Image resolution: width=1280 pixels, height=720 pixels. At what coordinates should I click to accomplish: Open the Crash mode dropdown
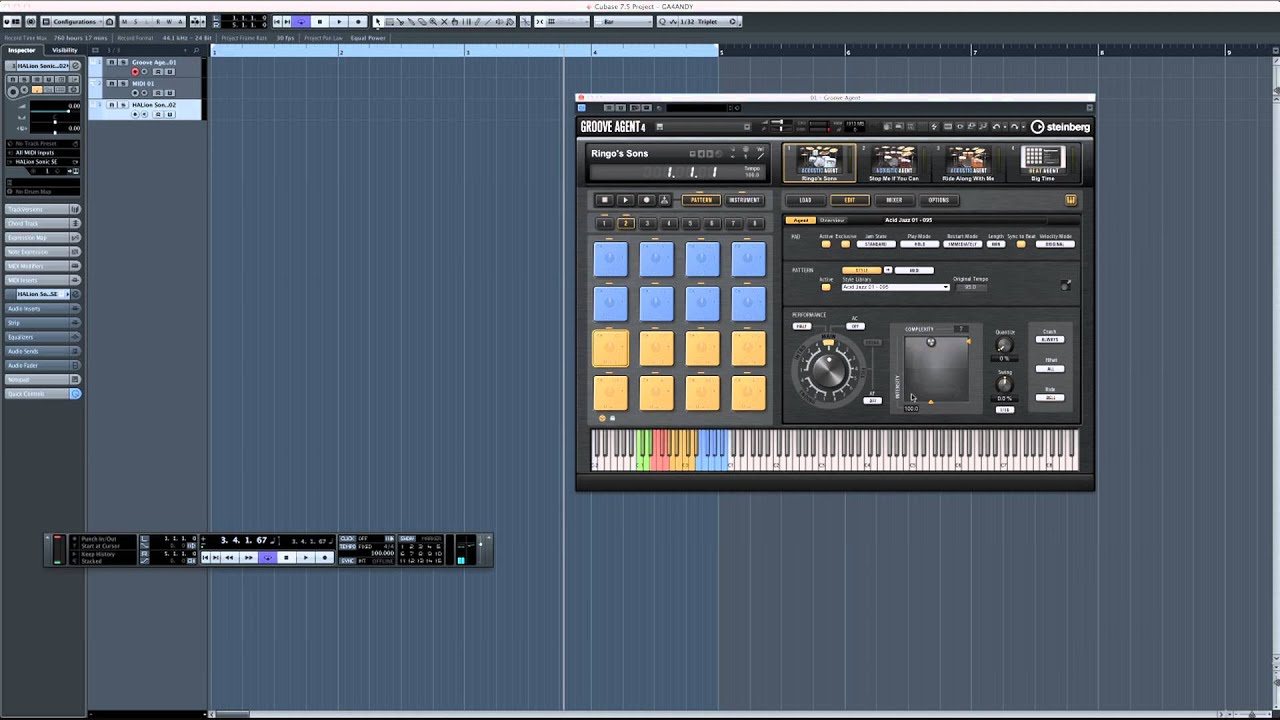point(1050,340)
